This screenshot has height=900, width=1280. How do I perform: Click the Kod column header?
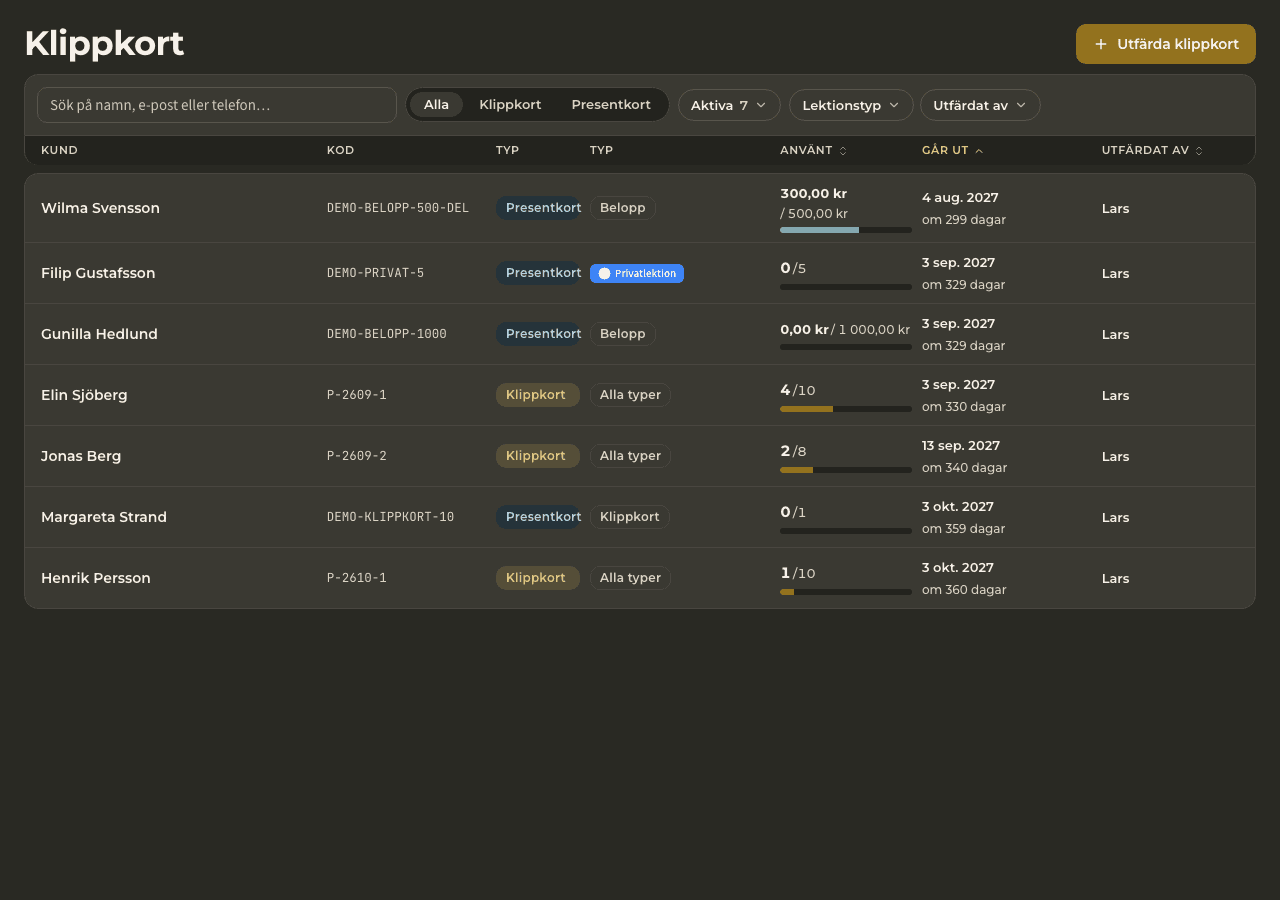click(340, 151)
